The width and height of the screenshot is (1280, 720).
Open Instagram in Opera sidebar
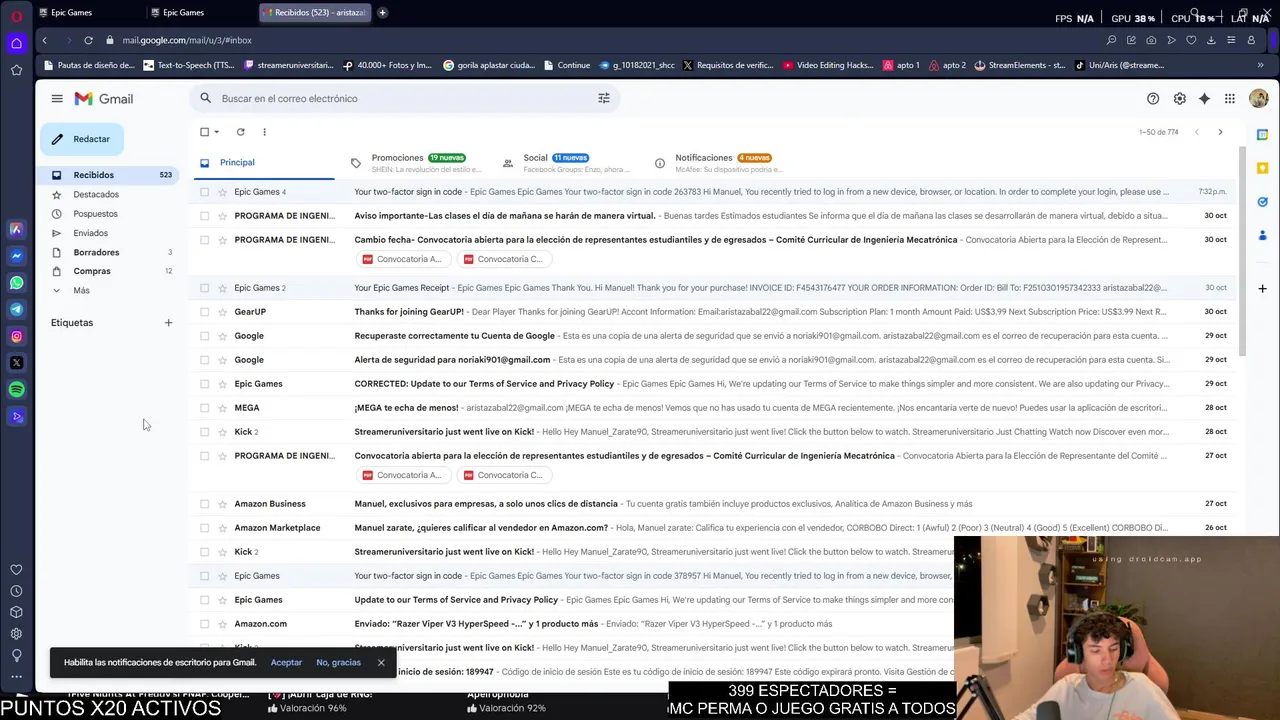pyautogui.click(x=16, y=336)
